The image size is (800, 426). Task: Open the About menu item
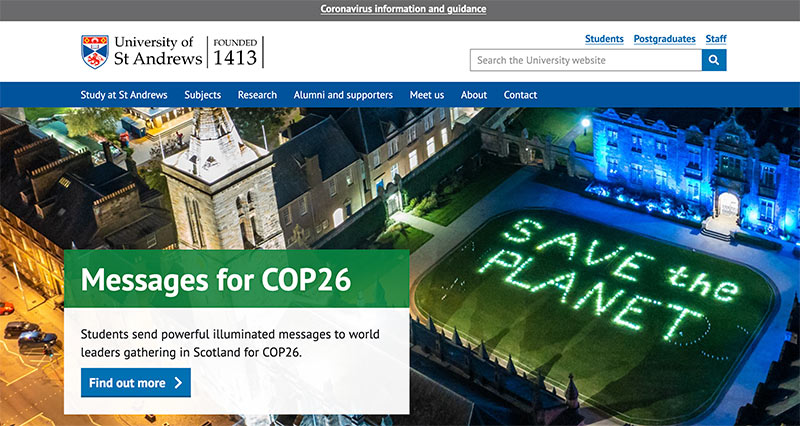[474, 95]
